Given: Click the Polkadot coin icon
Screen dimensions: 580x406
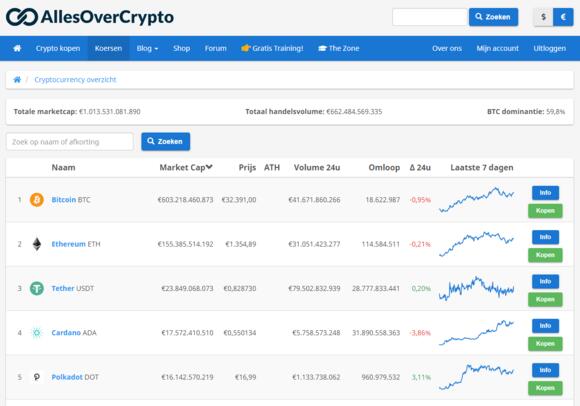Looking at the screenshot, I should 37,377.
